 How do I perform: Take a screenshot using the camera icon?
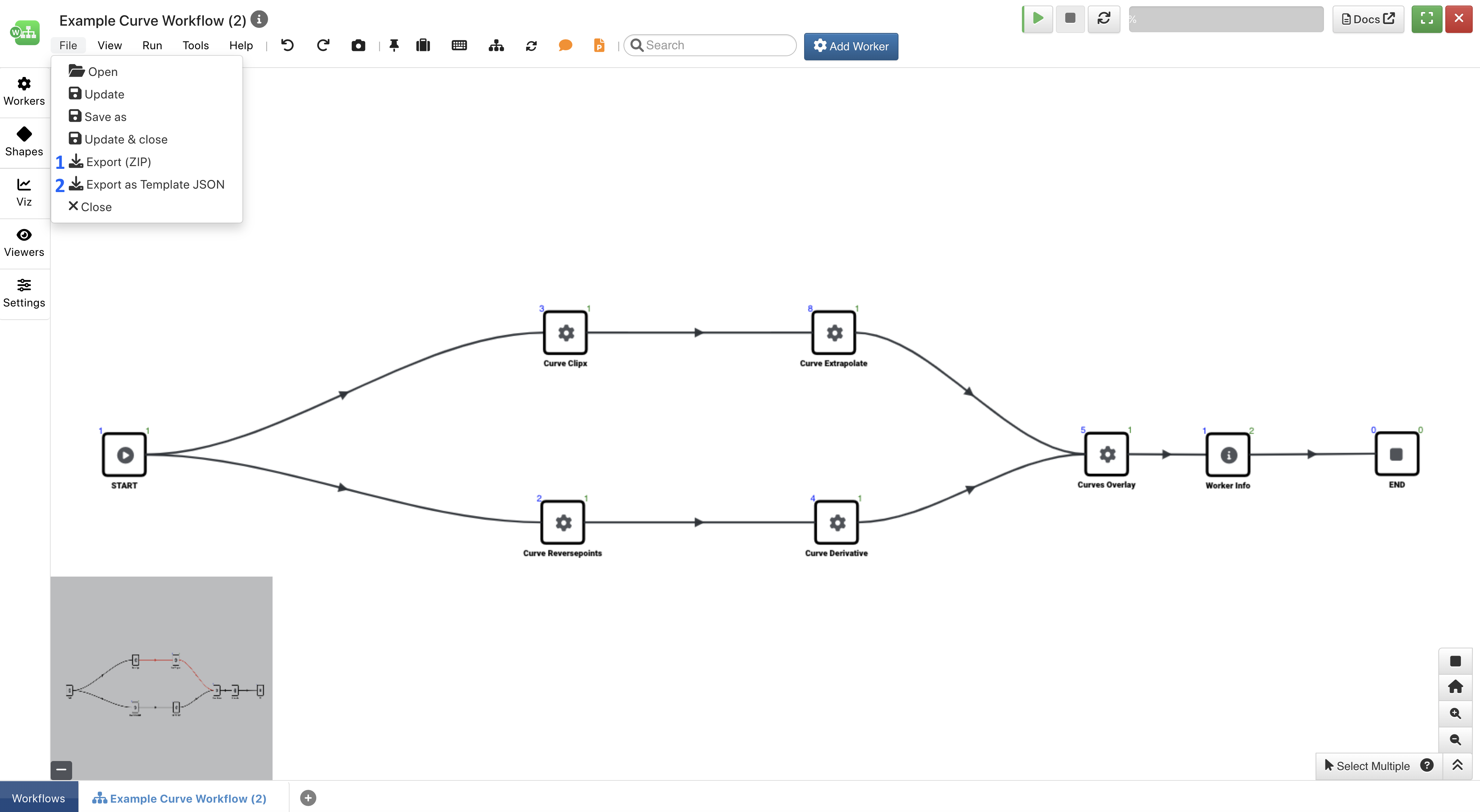click(x=358, y=45)
